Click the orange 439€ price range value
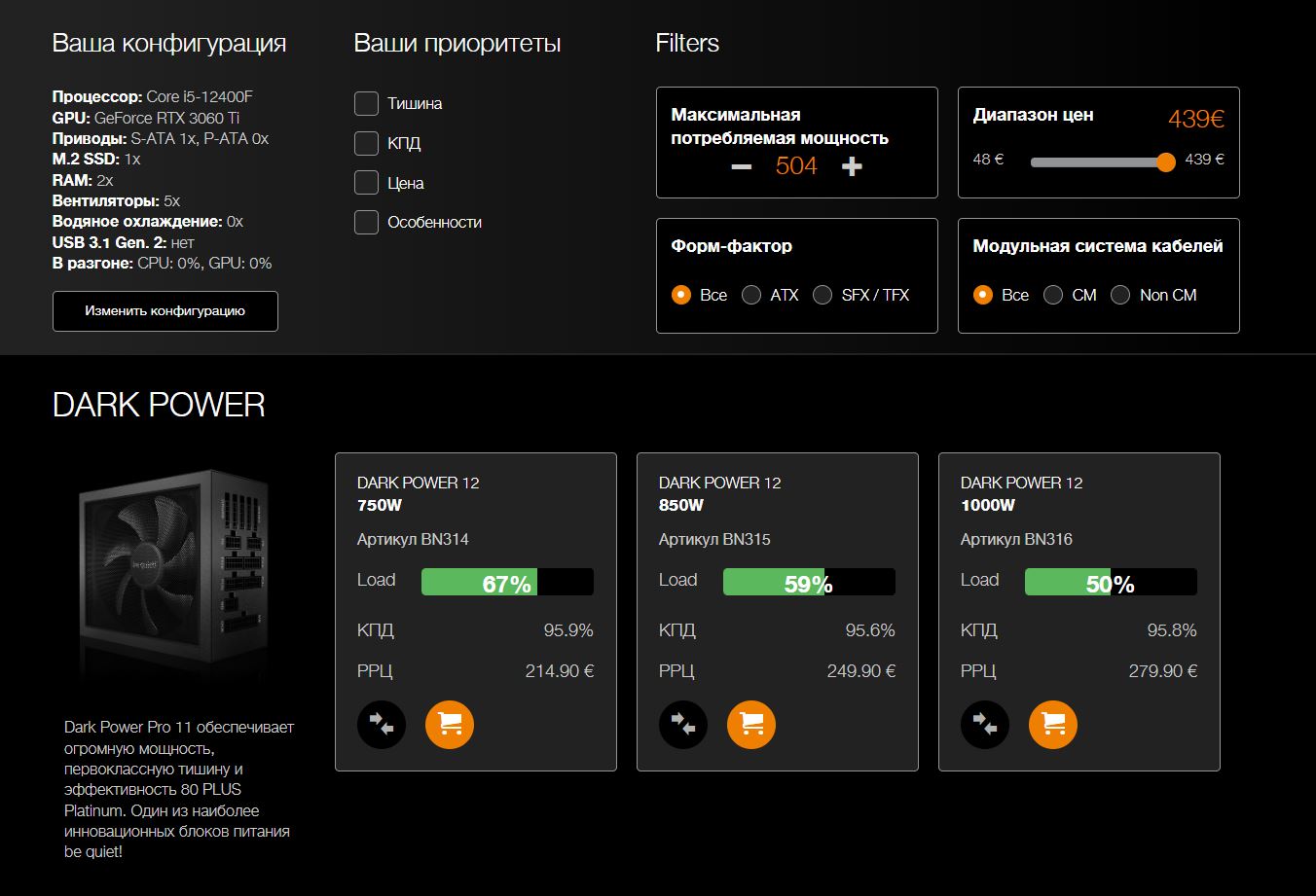The image size is (1316, 896). click(x=1196, y=119)
